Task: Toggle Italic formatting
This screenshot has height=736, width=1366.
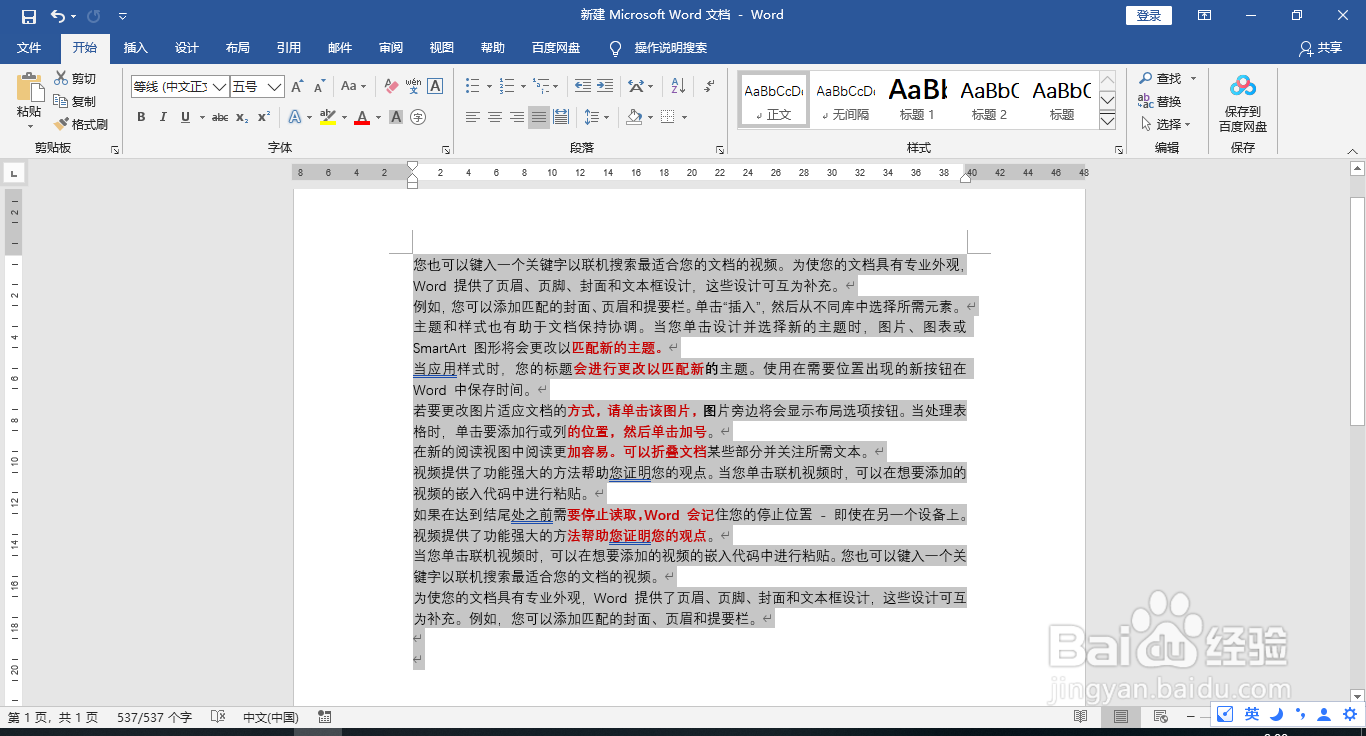Action: (x=163, y=117)
